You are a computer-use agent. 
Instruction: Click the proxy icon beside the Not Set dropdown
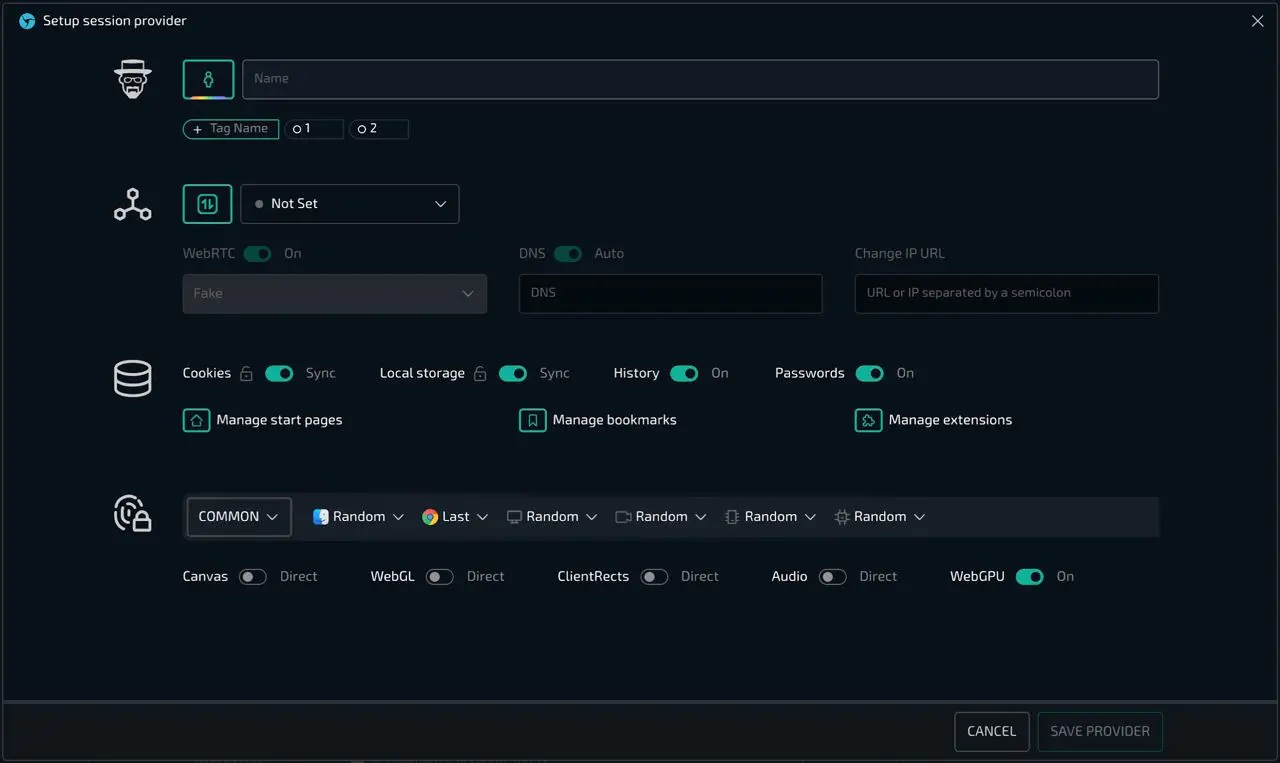point(207,203)
